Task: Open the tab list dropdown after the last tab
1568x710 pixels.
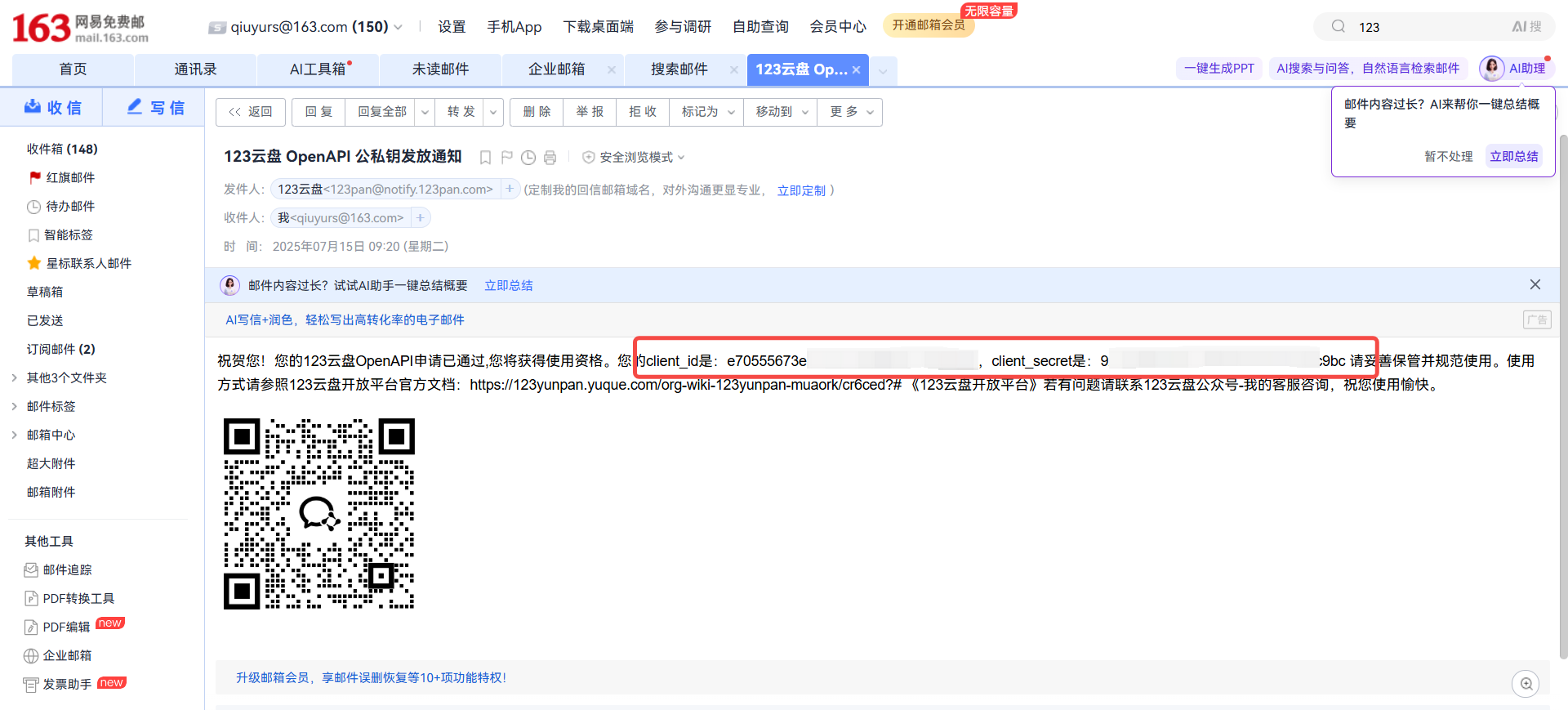Action: 883,71
